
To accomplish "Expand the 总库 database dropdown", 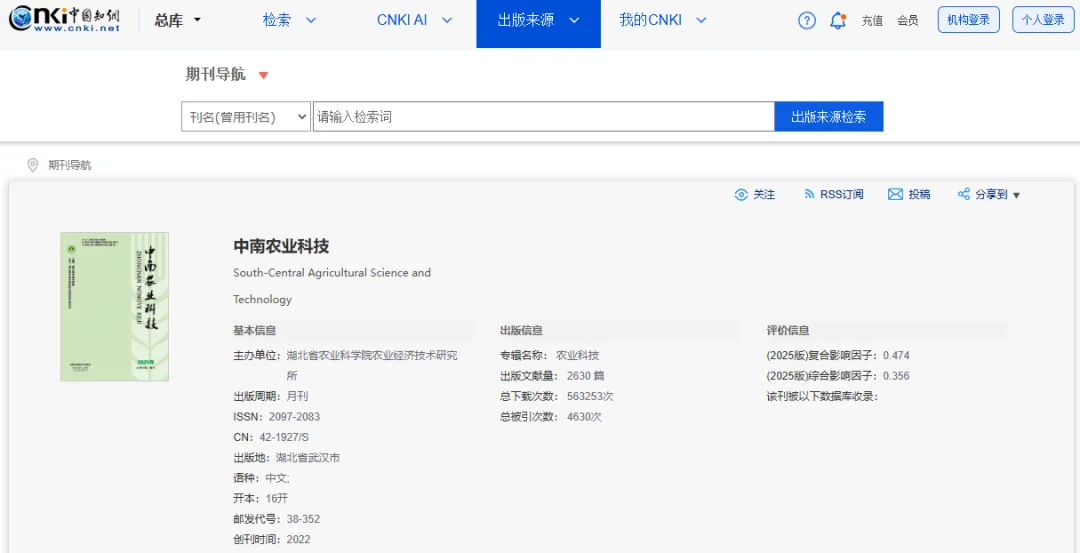I will click(x=198, y=20).
